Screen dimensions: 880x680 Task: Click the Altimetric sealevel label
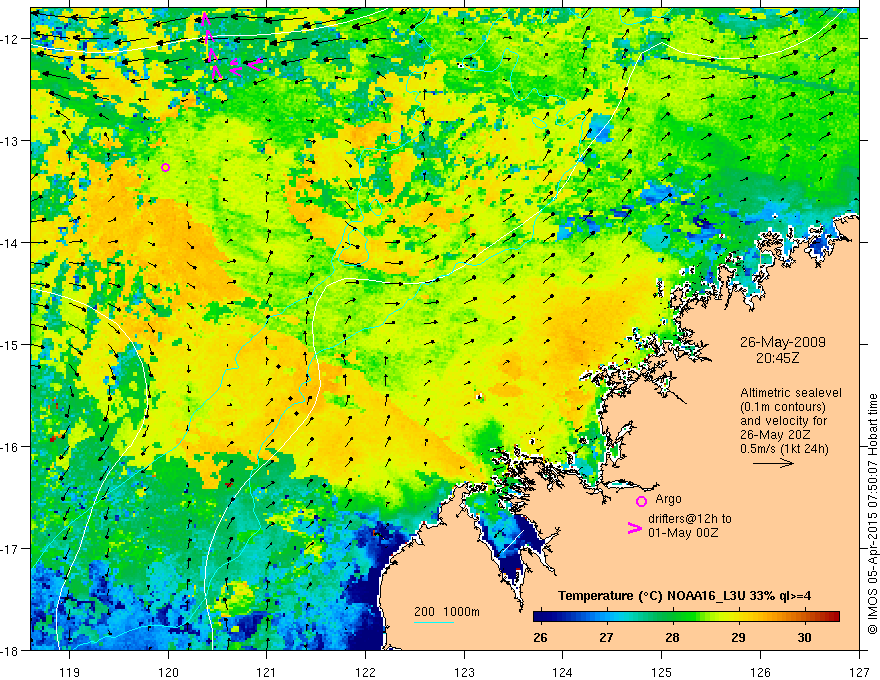(x=791, y=393)
